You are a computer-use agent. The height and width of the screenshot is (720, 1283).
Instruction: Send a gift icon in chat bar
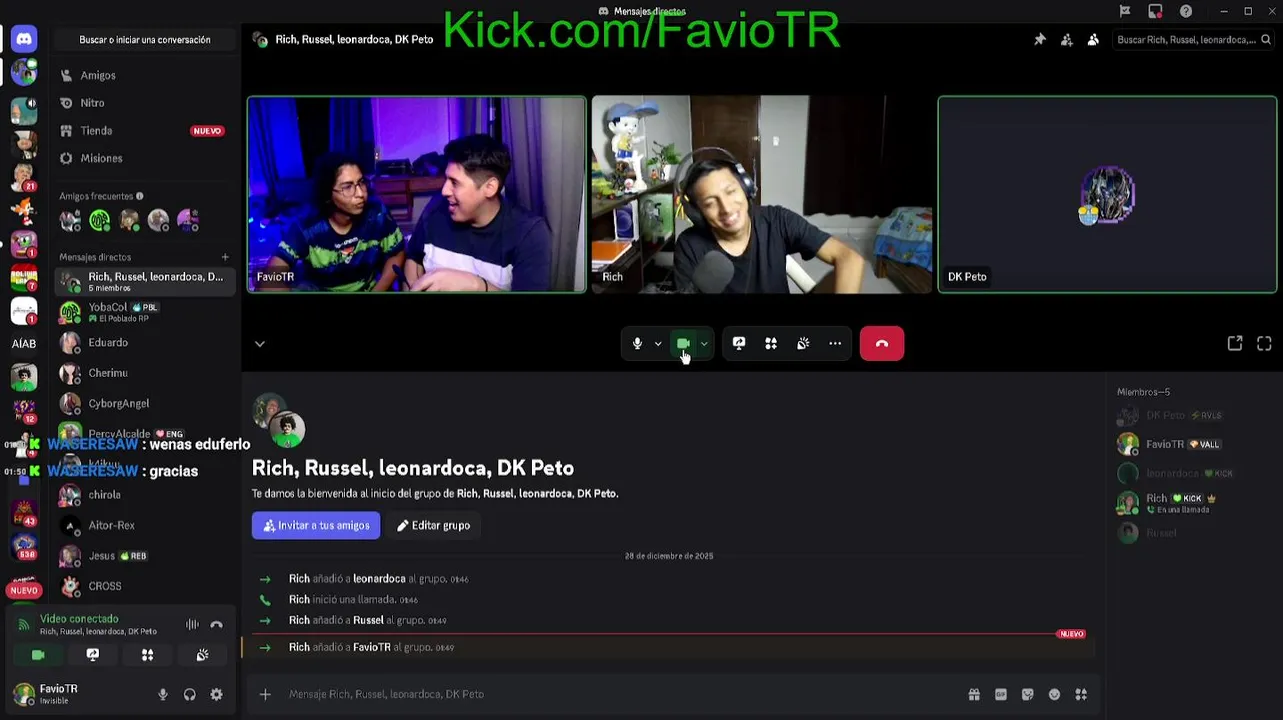pos(974,694)
